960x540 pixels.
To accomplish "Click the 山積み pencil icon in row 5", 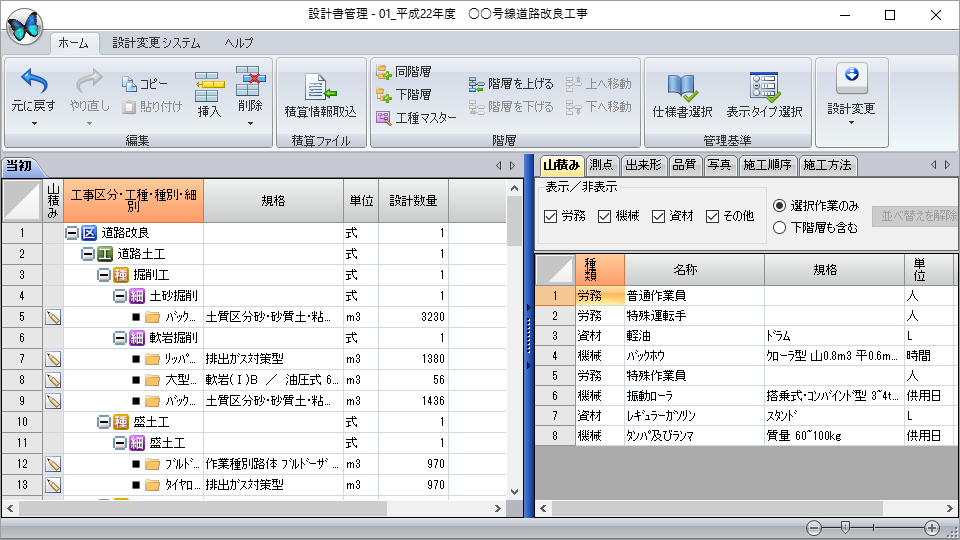I will click(x=53, y=317).
